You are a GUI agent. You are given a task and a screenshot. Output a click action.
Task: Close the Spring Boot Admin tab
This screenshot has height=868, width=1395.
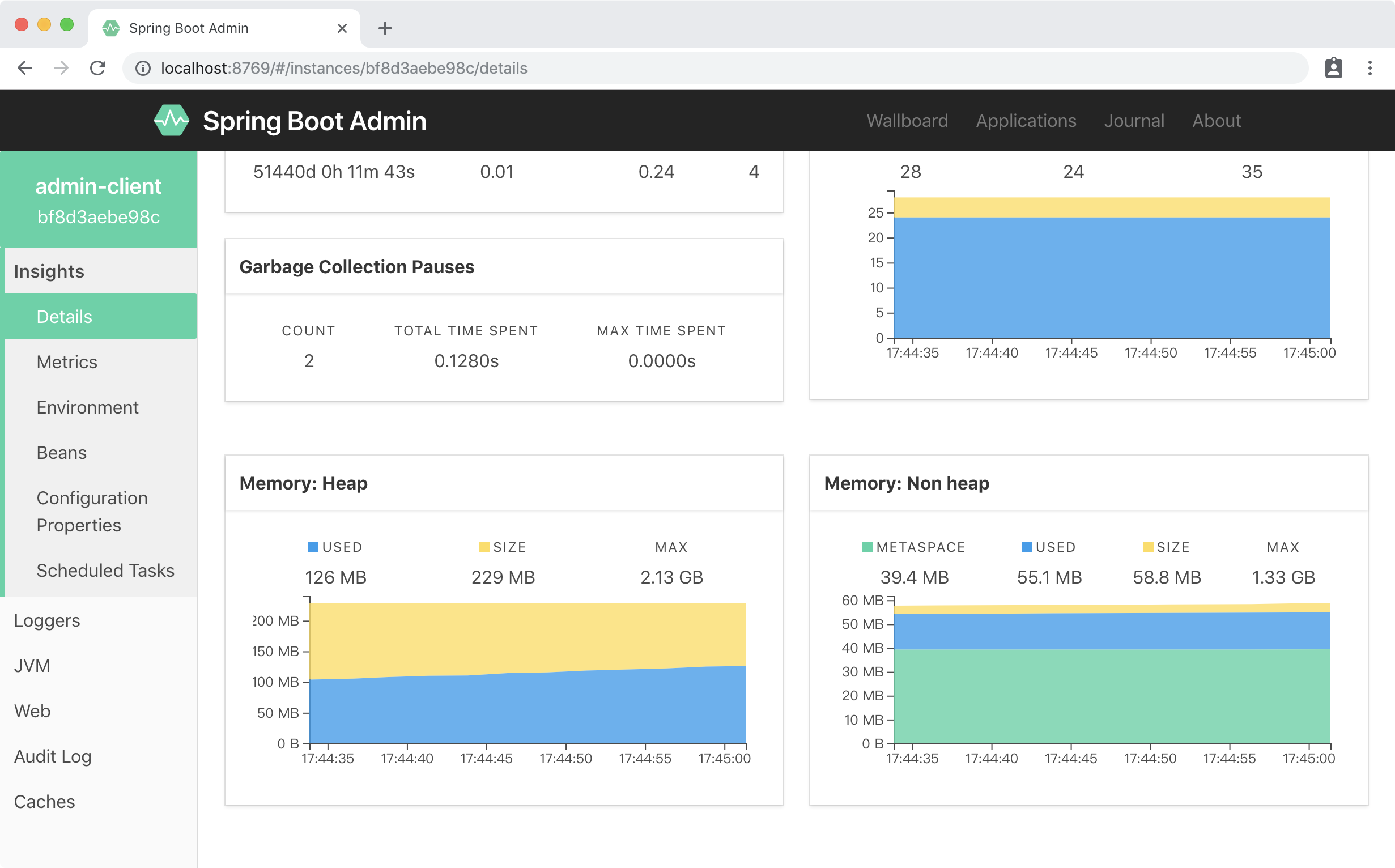tap(342, 28)
